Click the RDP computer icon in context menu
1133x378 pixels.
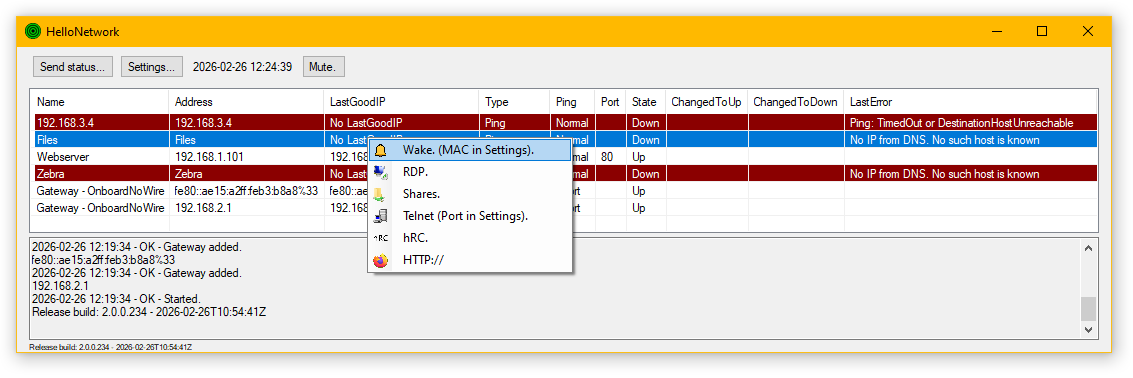click(381, 172)
